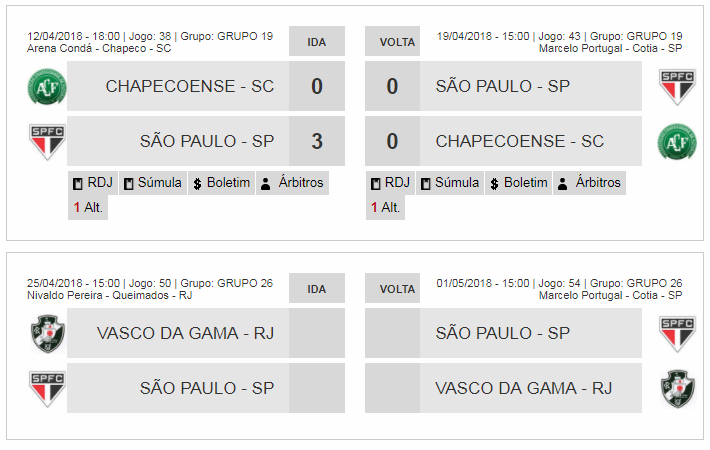Click São Paulo crest in Grupo 26 VOLTA match
Image resolution: width=710 pixels, height=450 pixels.
pos(677,334)
